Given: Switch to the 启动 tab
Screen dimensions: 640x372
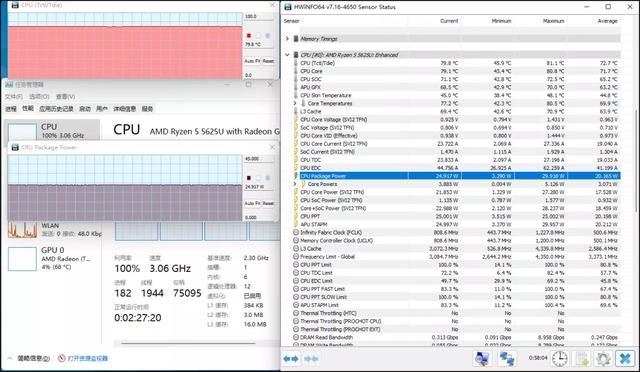Looking at the screenshot, I should pyautogui.click(x=85, y=109).
